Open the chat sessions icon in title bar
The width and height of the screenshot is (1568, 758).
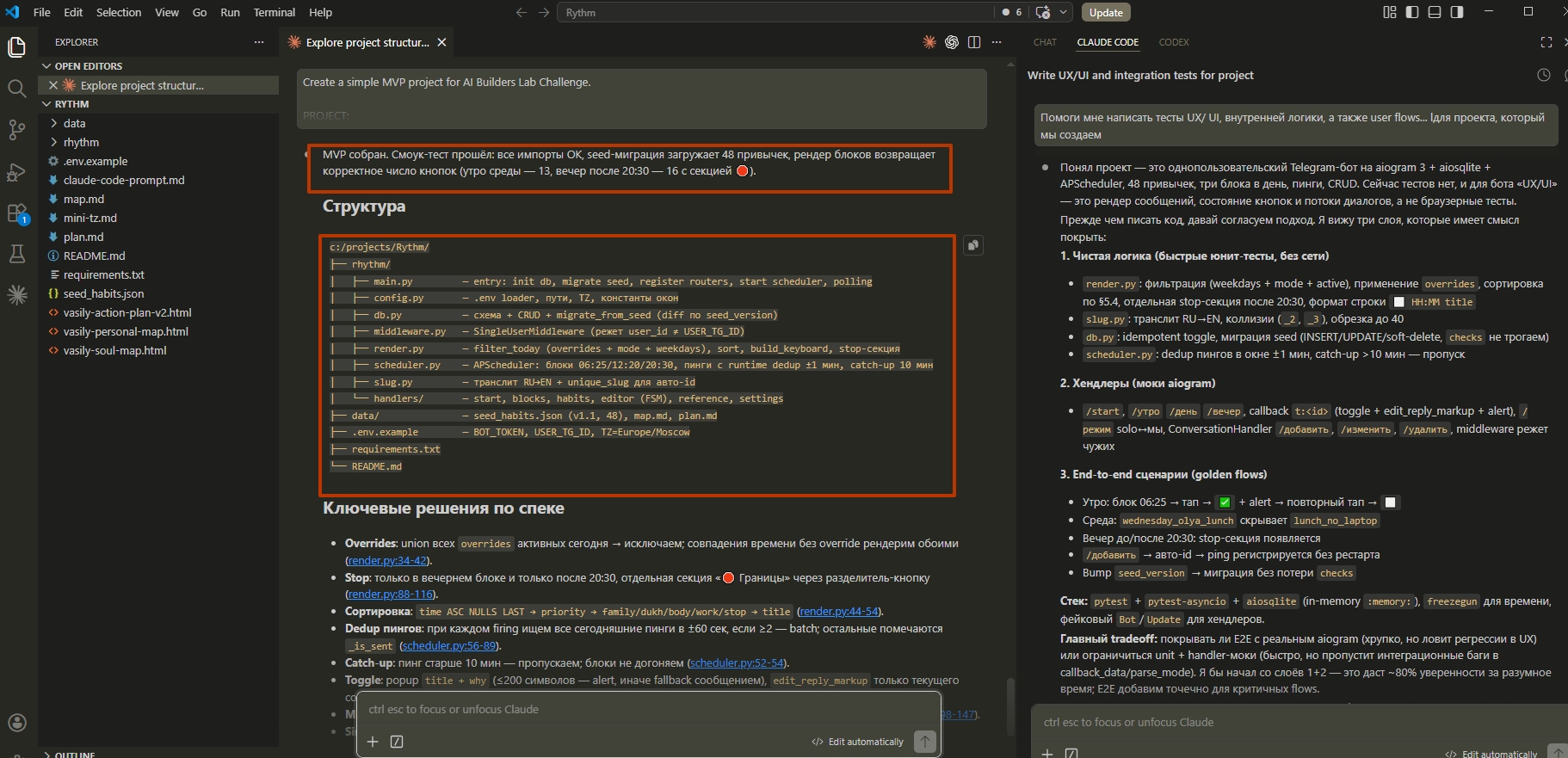pos(1043,12)
